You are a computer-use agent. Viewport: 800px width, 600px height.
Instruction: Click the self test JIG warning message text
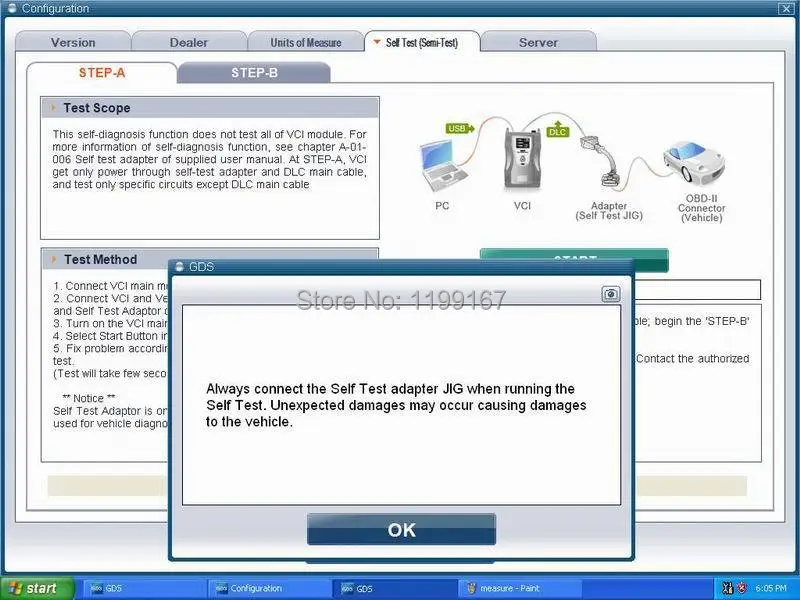click(x=396, y=405)
